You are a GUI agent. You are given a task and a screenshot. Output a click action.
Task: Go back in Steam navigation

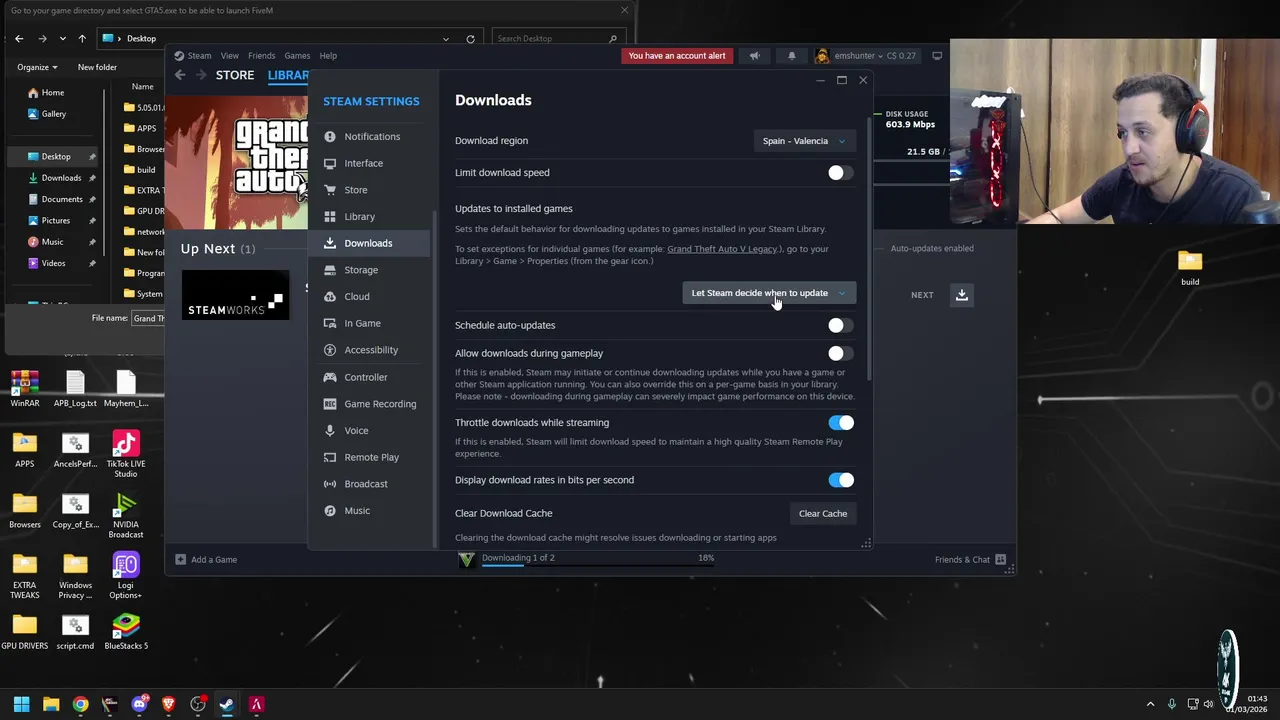[180, 75]
